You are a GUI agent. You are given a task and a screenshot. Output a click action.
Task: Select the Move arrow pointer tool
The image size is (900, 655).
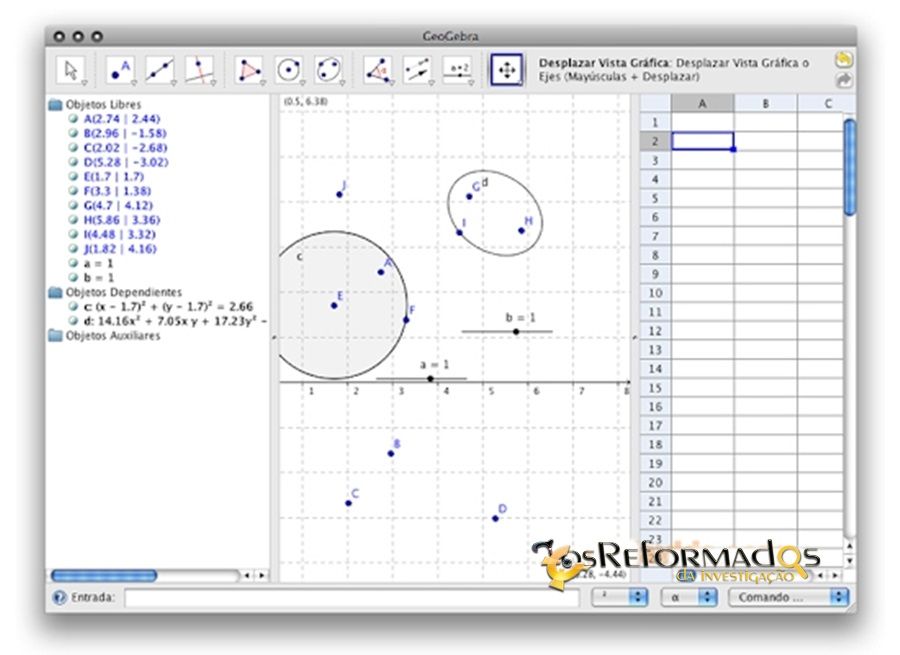tap(70, 69)
